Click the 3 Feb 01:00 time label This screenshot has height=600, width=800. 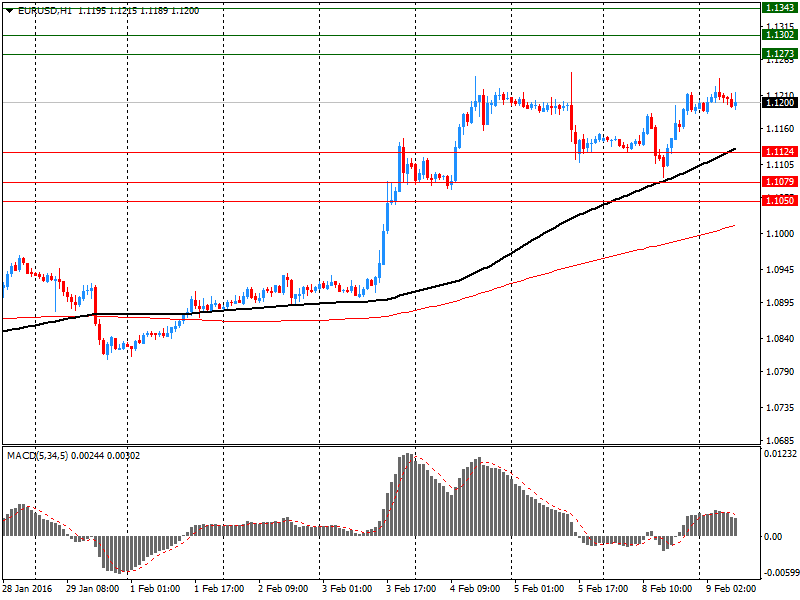[347, 589]
